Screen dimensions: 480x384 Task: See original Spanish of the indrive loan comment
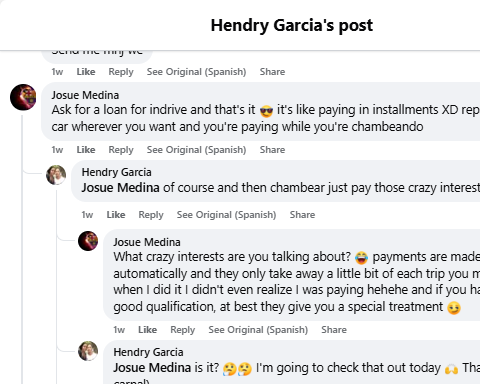click(196, 150)
